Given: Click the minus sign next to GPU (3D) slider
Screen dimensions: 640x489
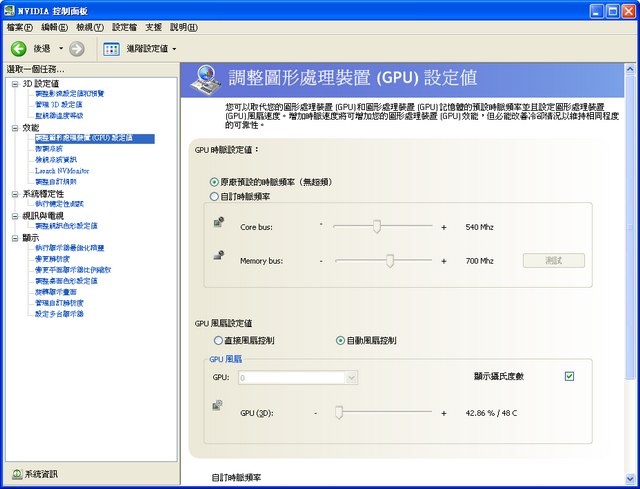Looking at the screenshot, I should tap(316, 413).
